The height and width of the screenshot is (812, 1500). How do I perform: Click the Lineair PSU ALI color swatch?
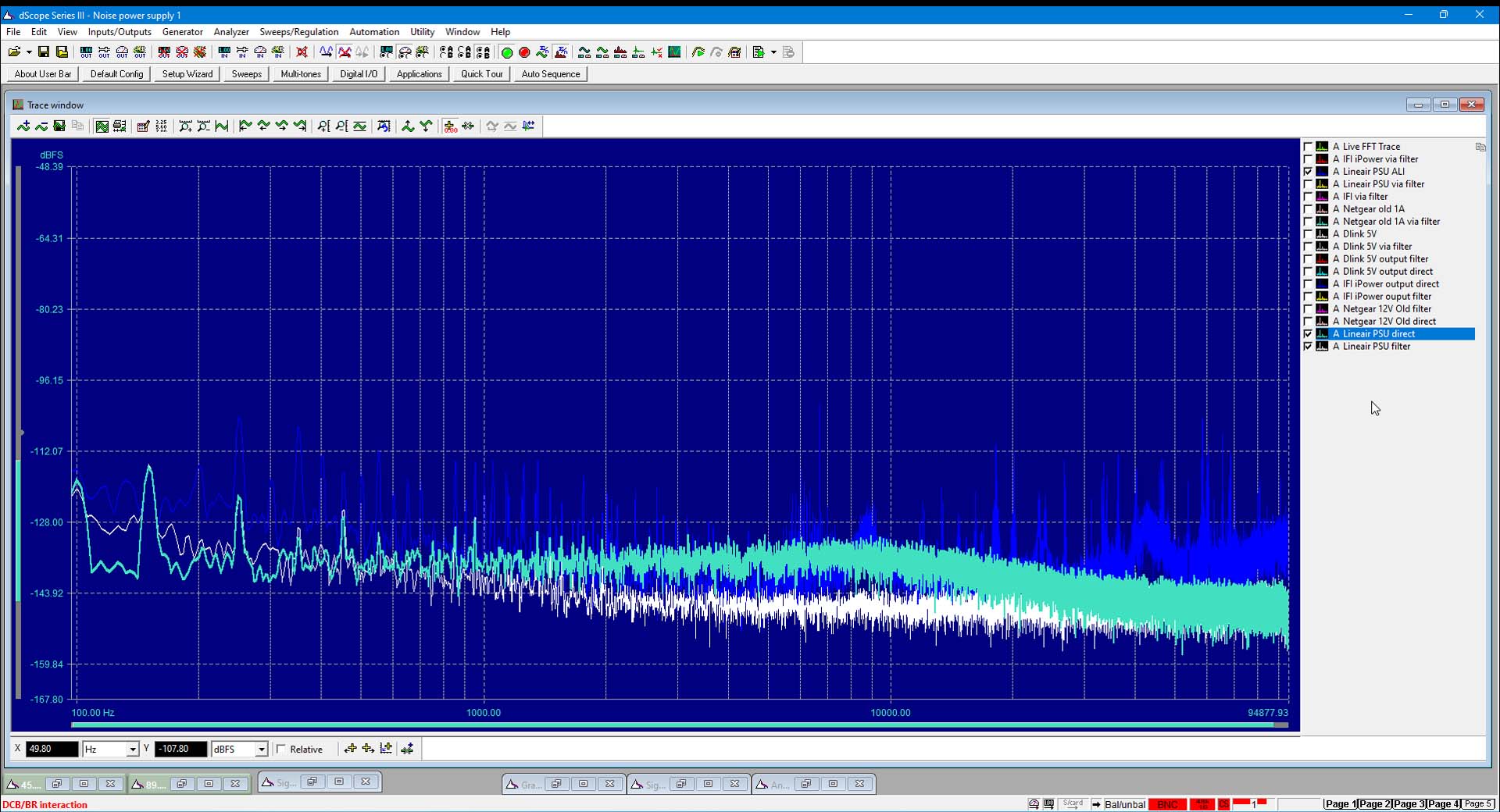tap(1322, 172)
